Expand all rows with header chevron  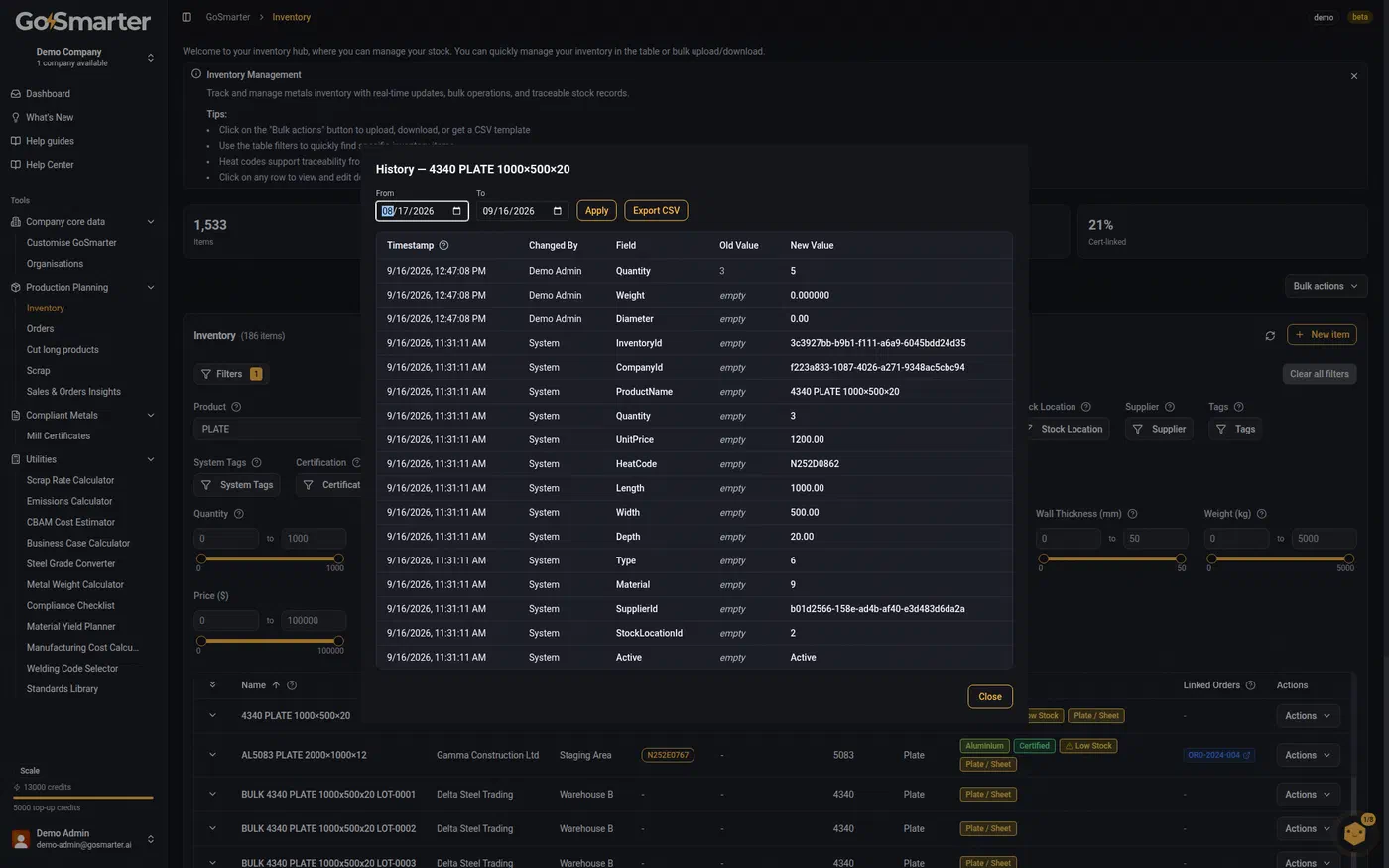pos(212,685)
